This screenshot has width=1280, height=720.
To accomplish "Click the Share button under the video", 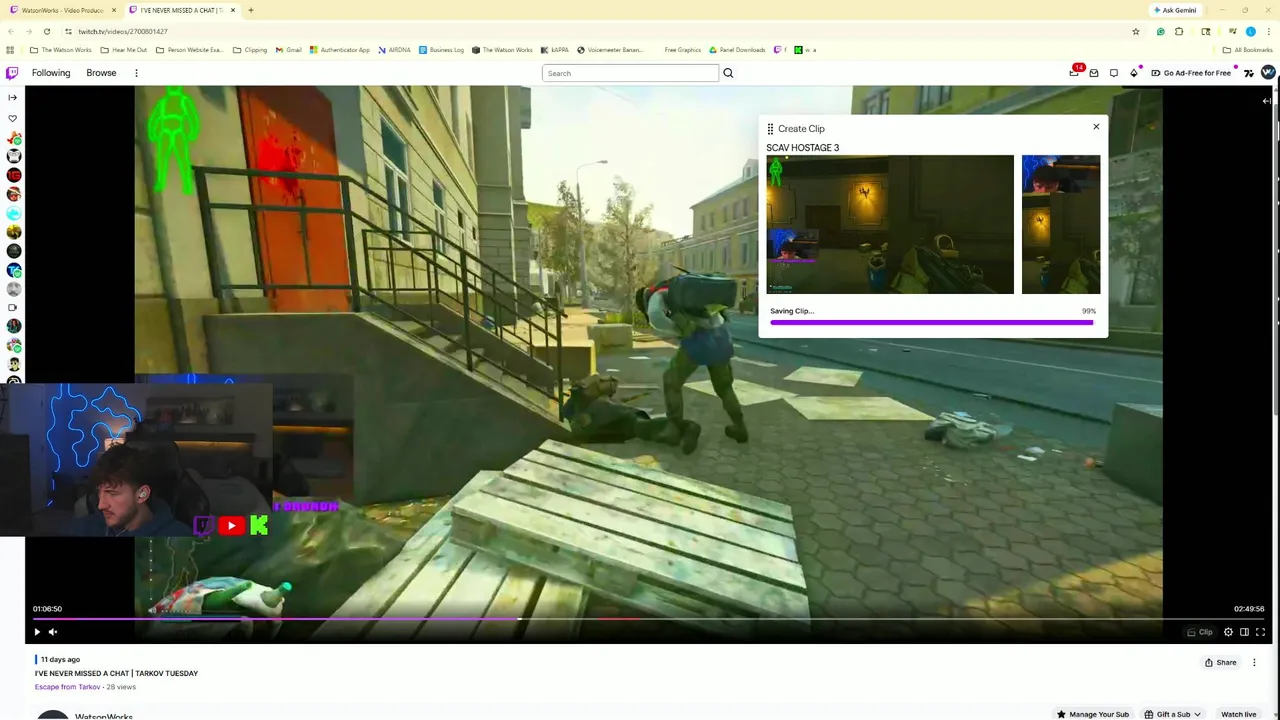I will click(1220, 662).
